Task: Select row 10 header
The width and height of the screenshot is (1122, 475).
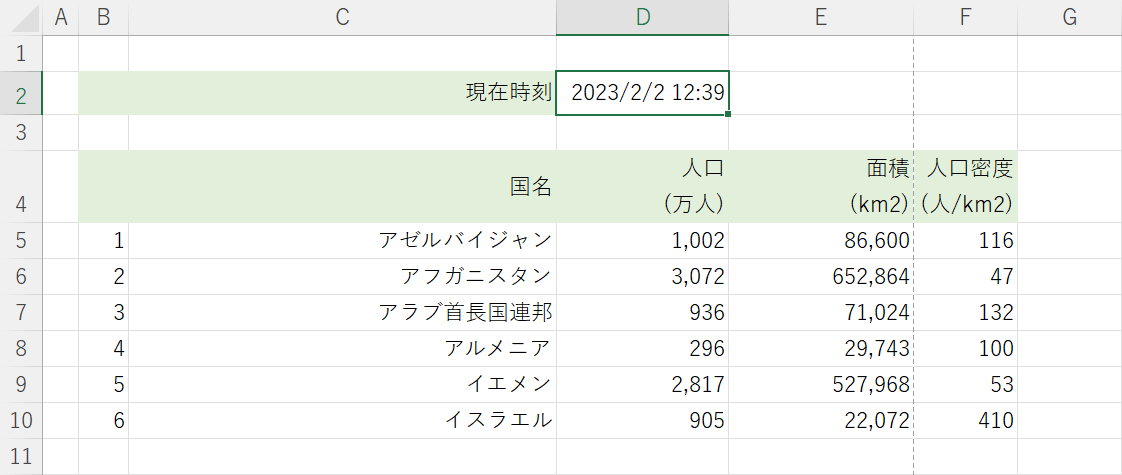Action: (22, 420)
